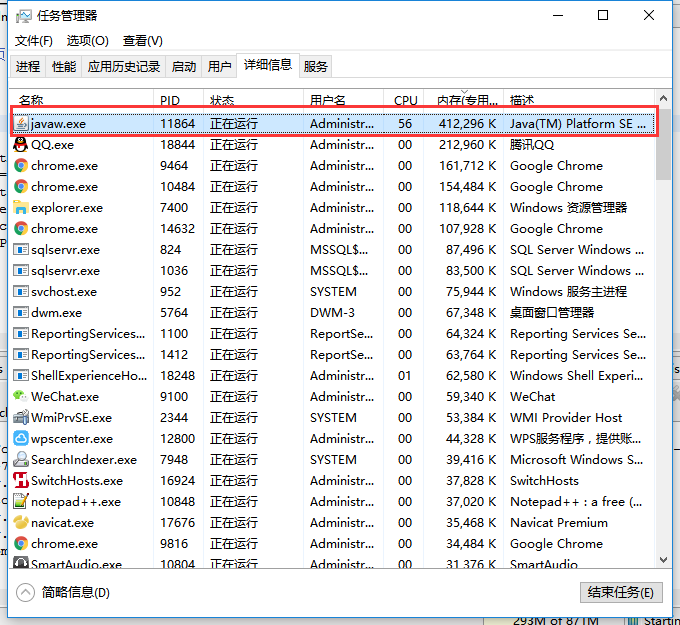Viewport: 680px width, 625px height.
Task: Select memory value 37,020 K
Action: (471, 501)
